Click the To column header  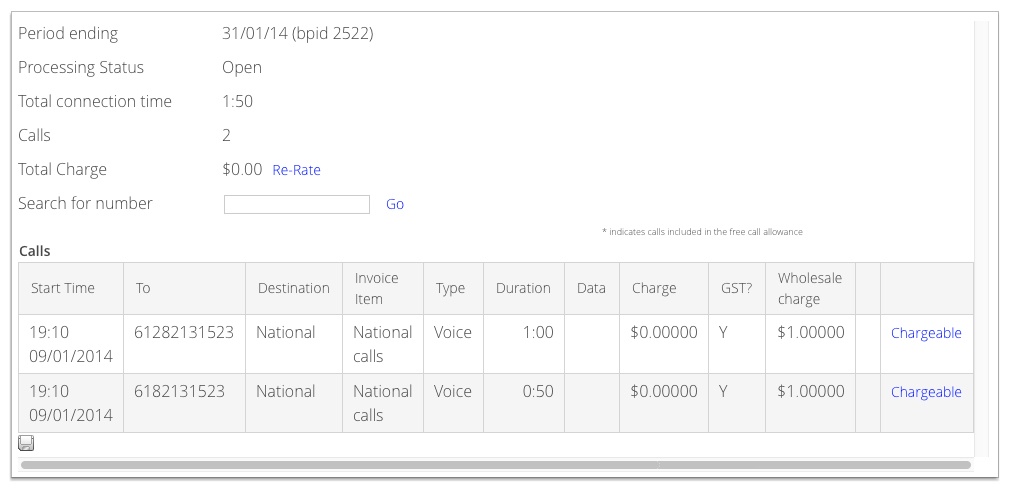[143, 288]
